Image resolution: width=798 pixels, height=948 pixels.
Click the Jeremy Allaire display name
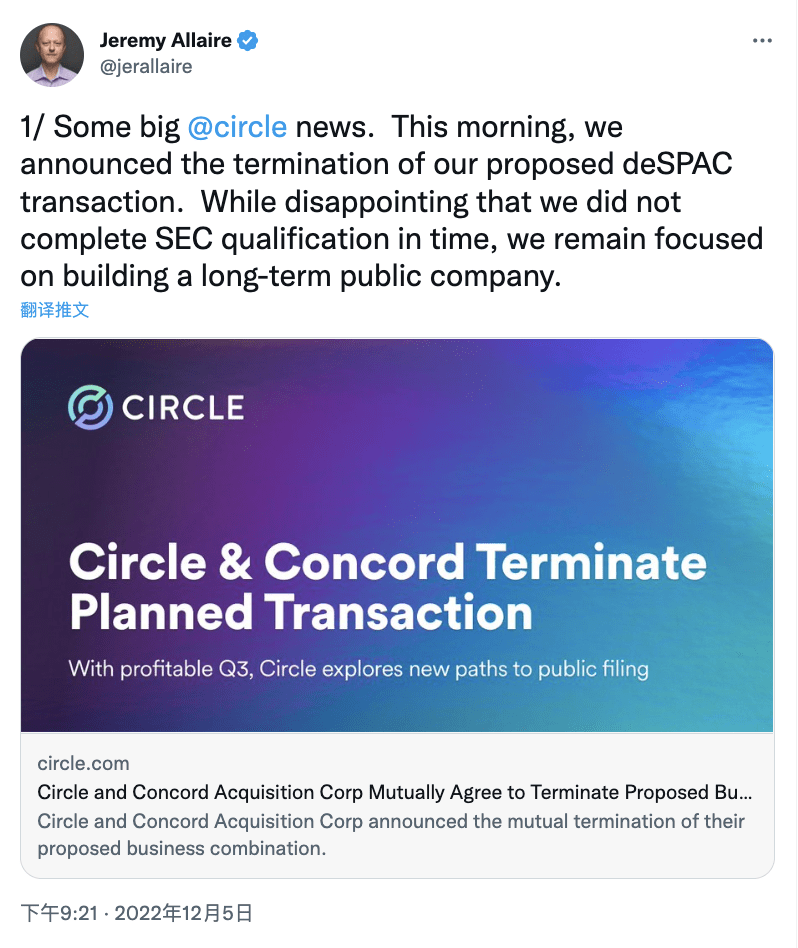point(166,41)
